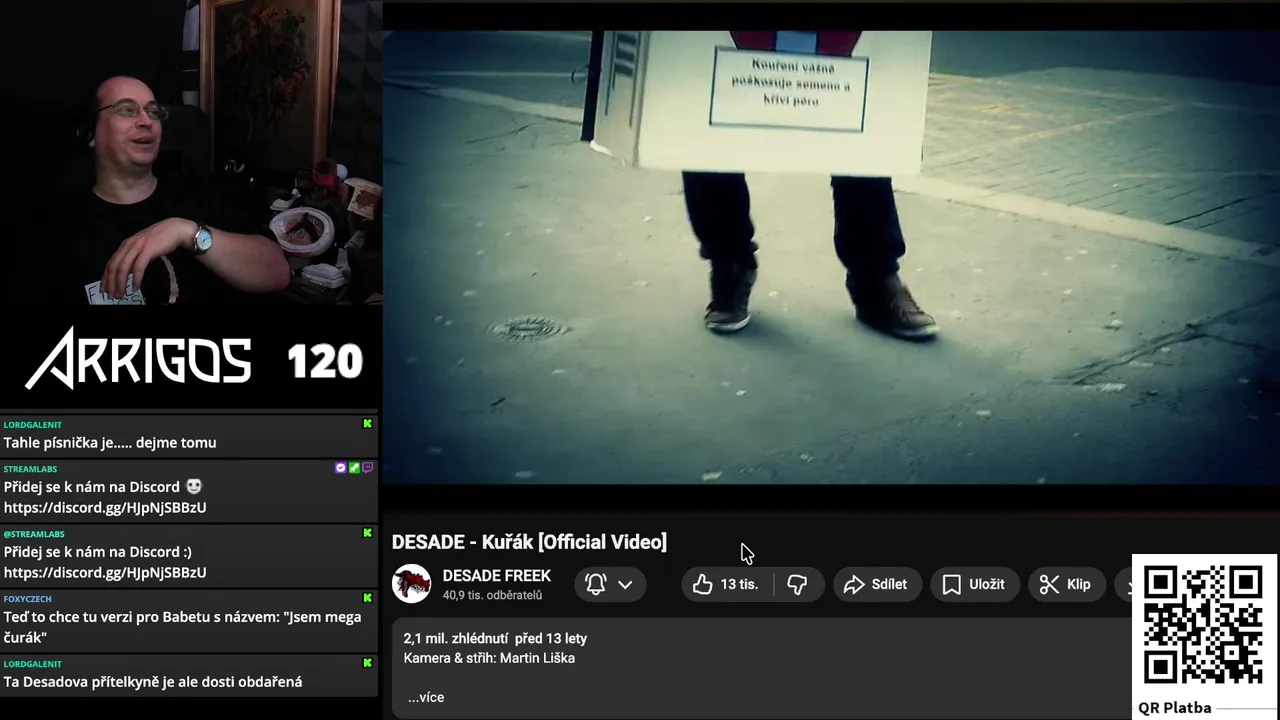The width and height of the screenshot is (1280, 720).
Task: Click message "Ta Desadova přítelkyně je ale dosti obdařená"
Action: (x=153, y=682)
